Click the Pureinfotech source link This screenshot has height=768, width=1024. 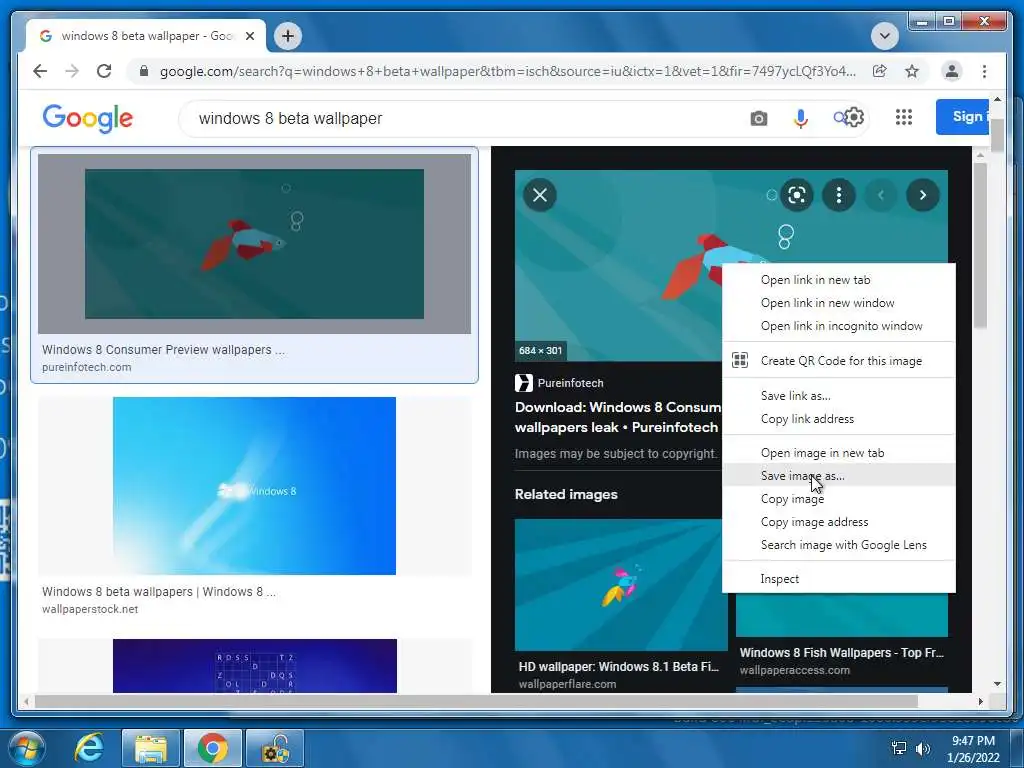[559, 383]
